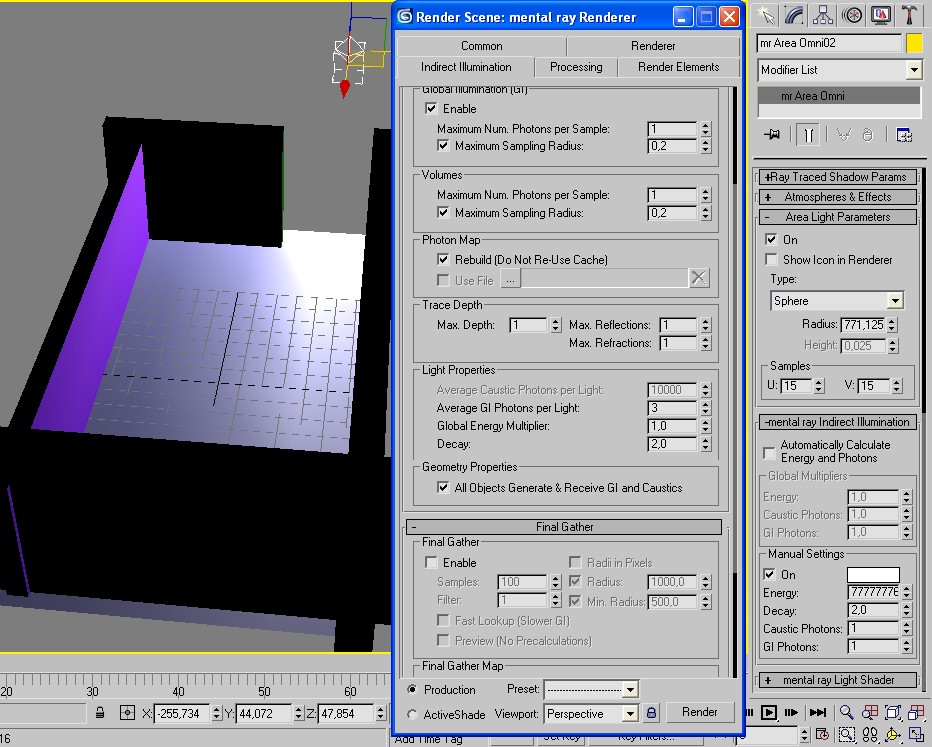
Task: Open the Display command panel tab
Action: pos(880,15)
